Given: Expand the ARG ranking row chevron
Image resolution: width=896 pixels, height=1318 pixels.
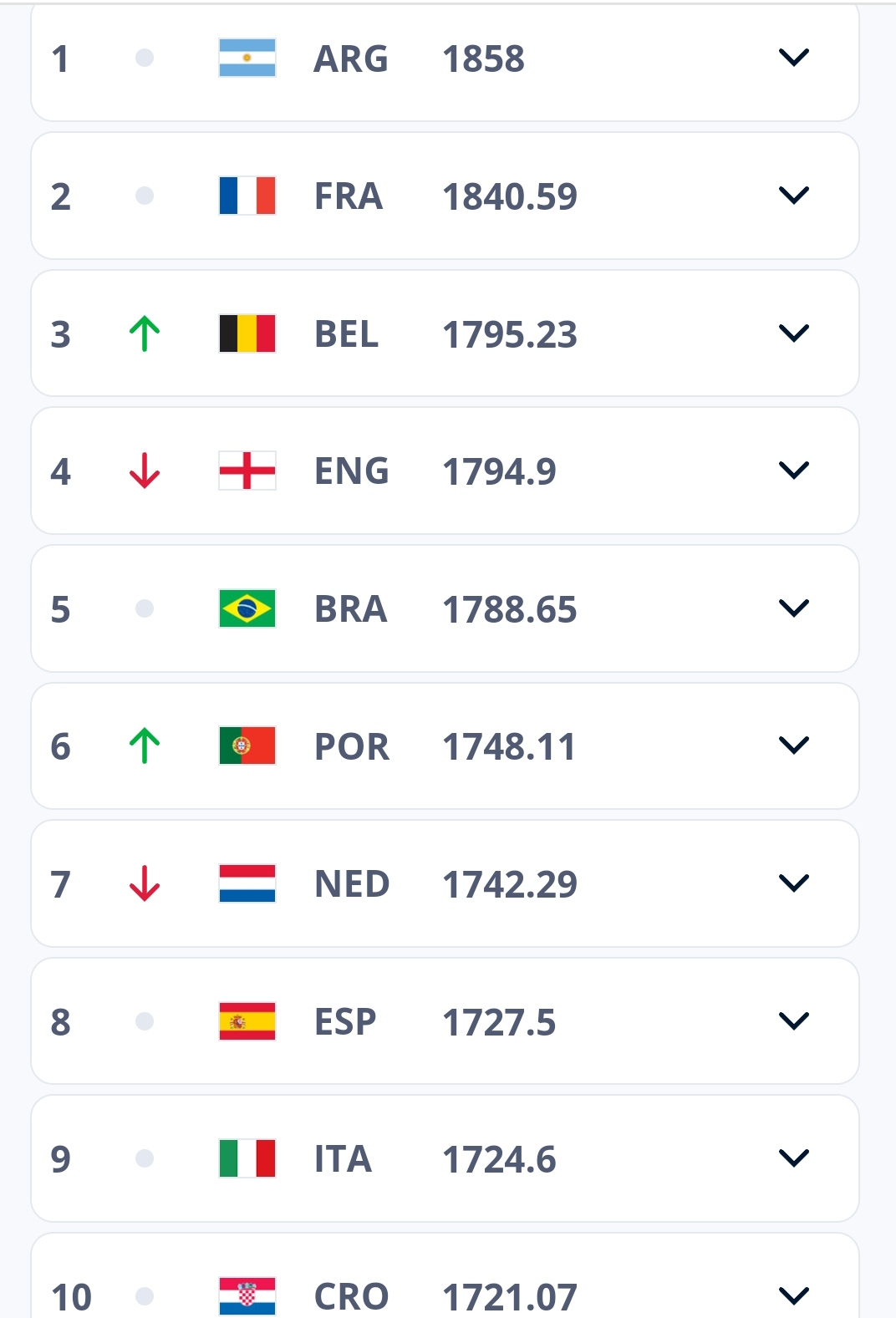Looking at the screenshot, I should point(793,58).
